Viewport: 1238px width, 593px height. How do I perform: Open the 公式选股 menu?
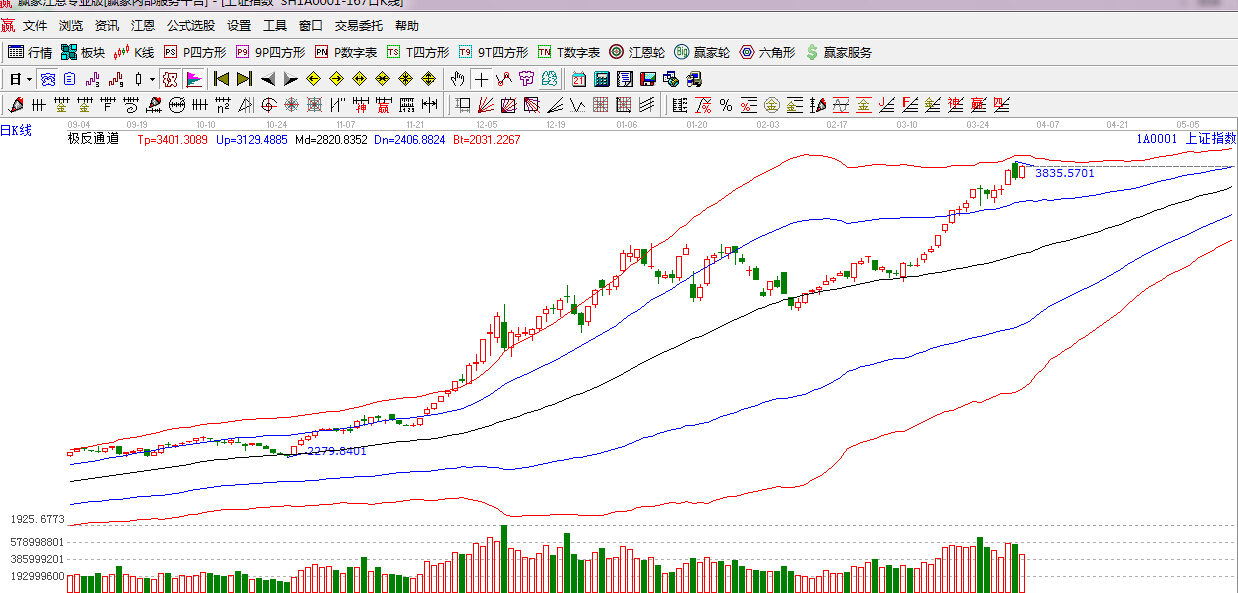[190, 26]
